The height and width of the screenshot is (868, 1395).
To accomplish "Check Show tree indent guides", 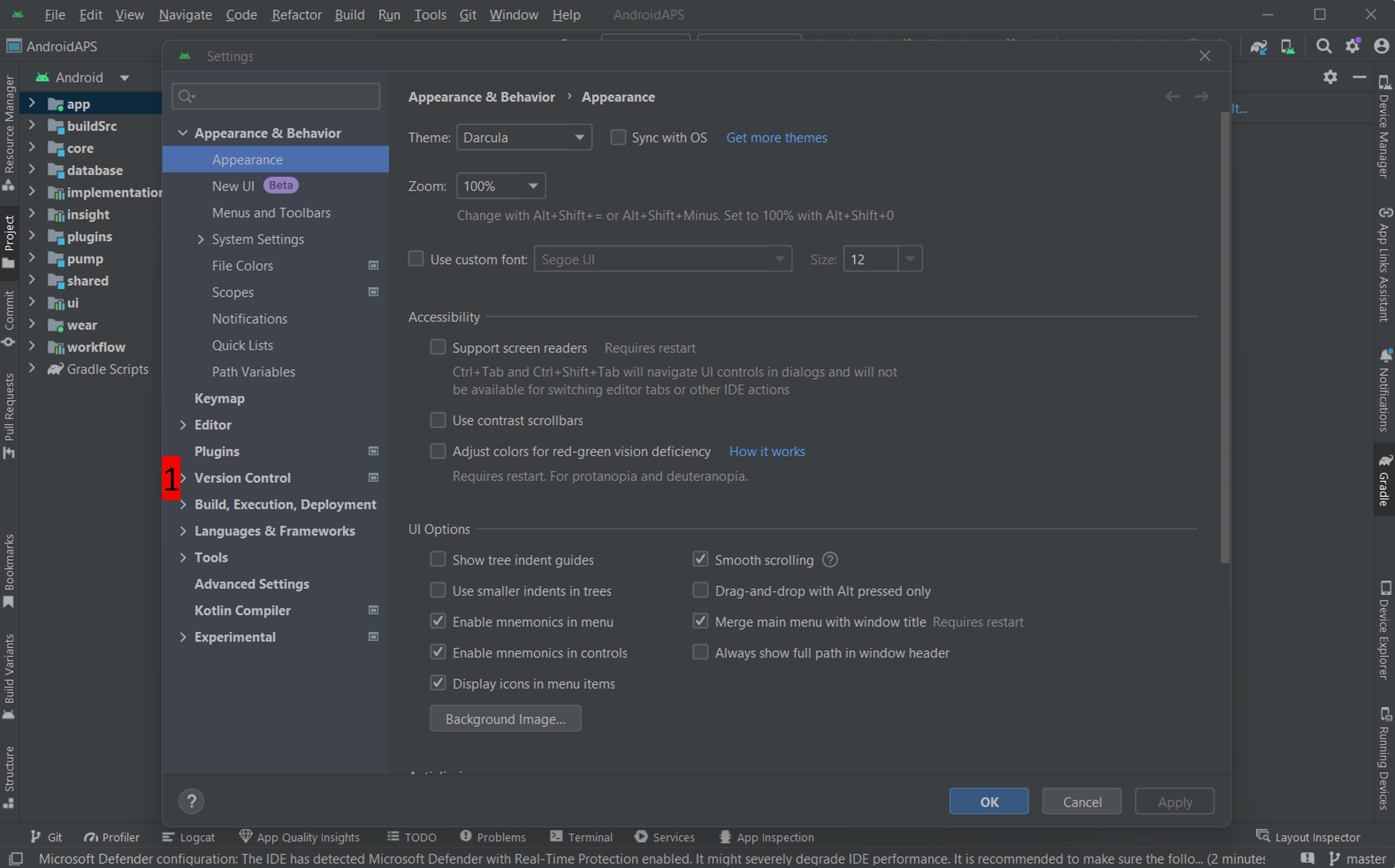I will pyautogui.click(x=437, y=559).
